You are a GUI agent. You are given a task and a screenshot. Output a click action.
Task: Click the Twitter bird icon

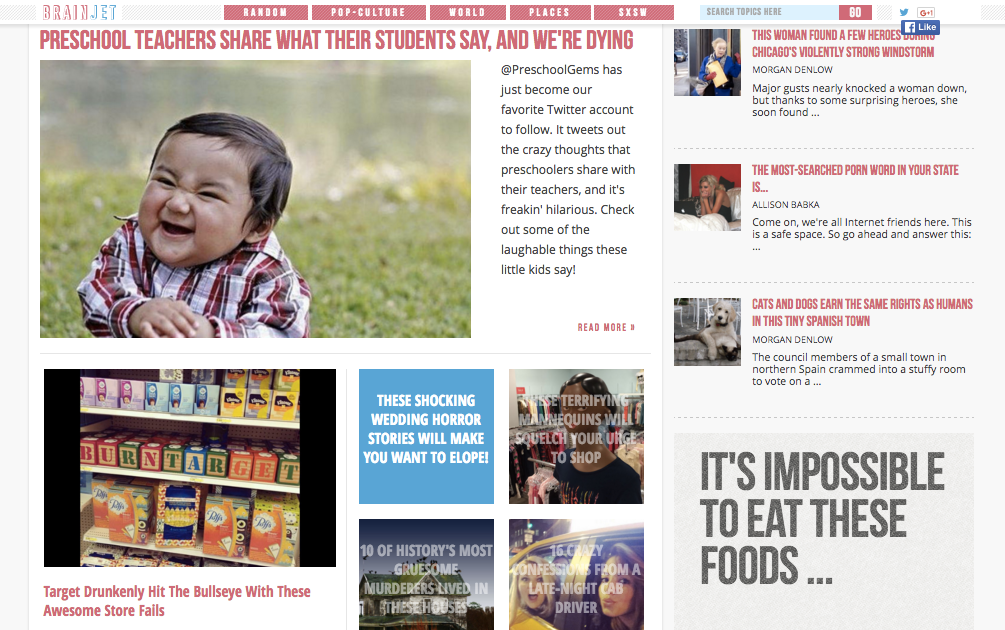[x=904, y=12]
